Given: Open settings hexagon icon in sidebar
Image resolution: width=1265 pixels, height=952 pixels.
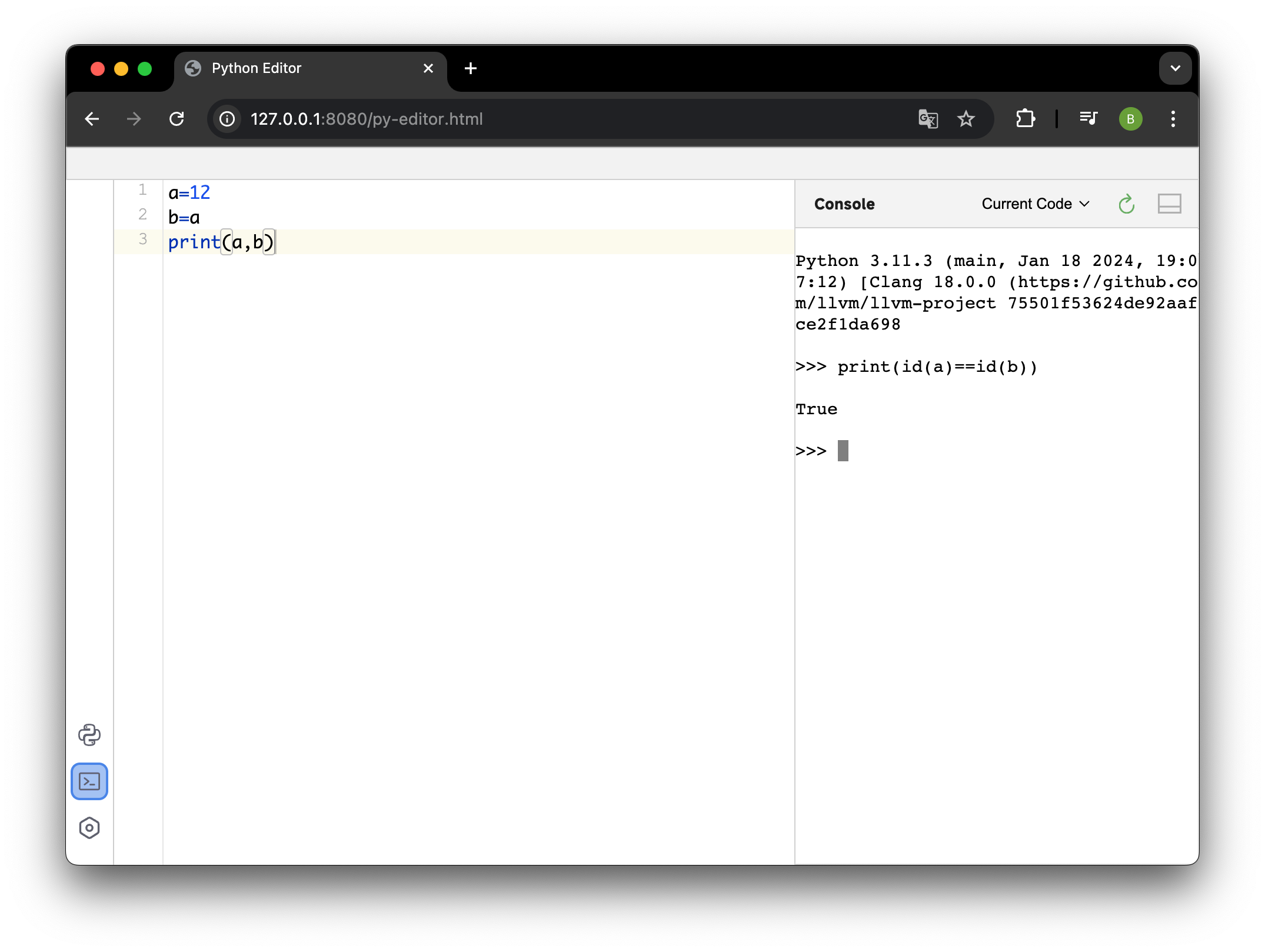Looking at the screenshot, I should (89, 828).
